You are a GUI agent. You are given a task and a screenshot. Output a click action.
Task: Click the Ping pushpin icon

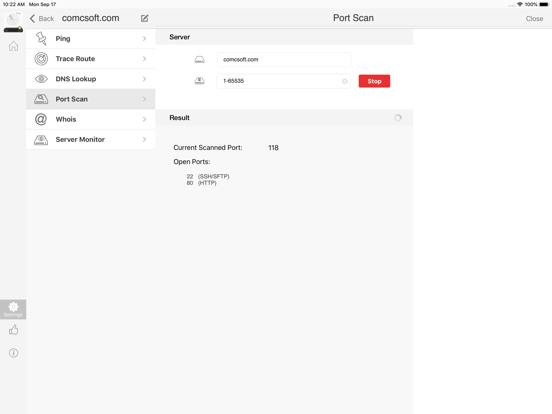(x=41, y=38)
